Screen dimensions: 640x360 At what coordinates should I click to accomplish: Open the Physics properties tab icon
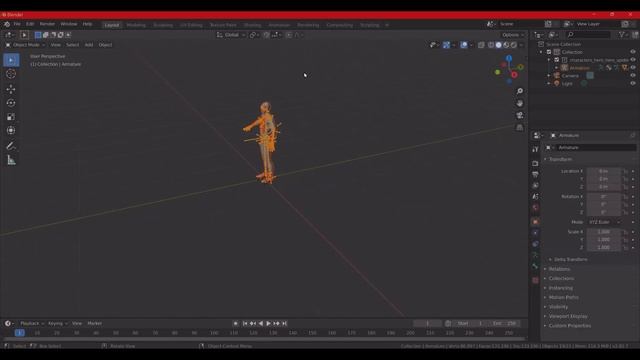(536, 233)
